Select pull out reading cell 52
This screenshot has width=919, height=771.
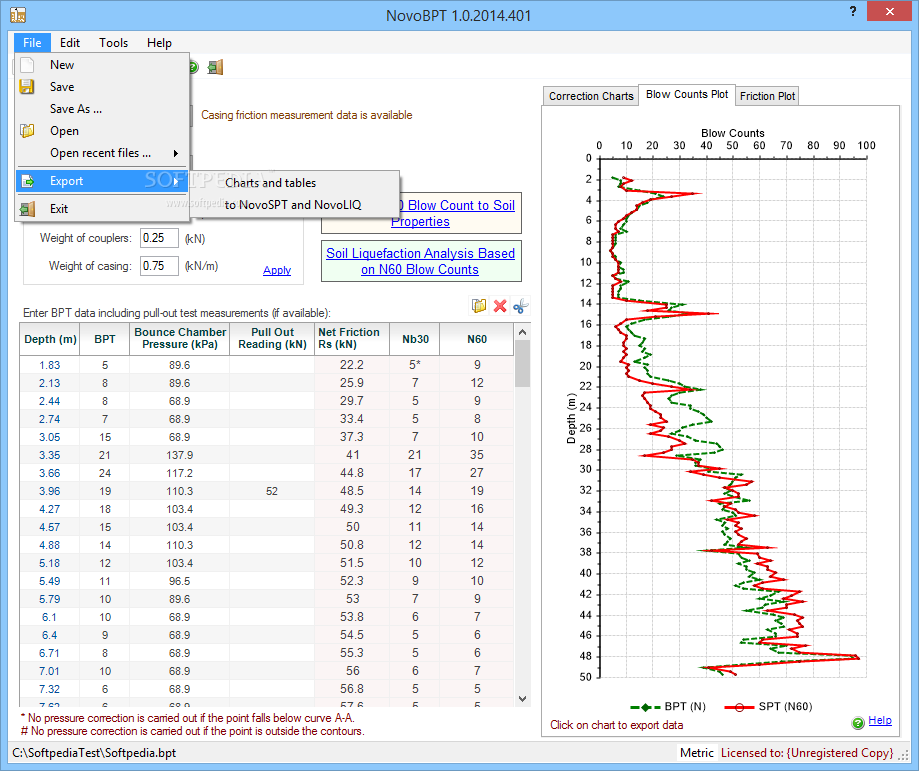click(x=272, y=491)
